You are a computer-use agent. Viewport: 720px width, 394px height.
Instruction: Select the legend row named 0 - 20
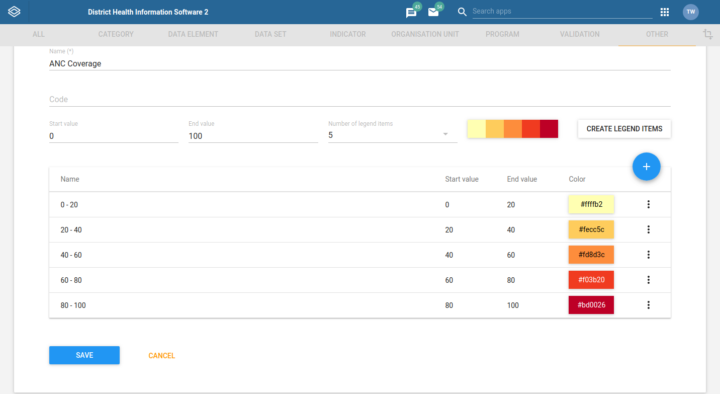tap(360, 204)
